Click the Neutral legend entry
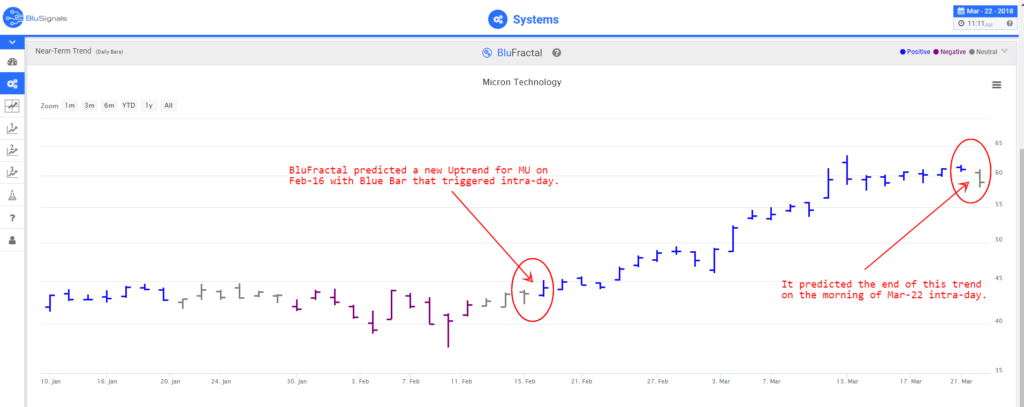This screenshot has width=1024, height=407. coord(984,52)
